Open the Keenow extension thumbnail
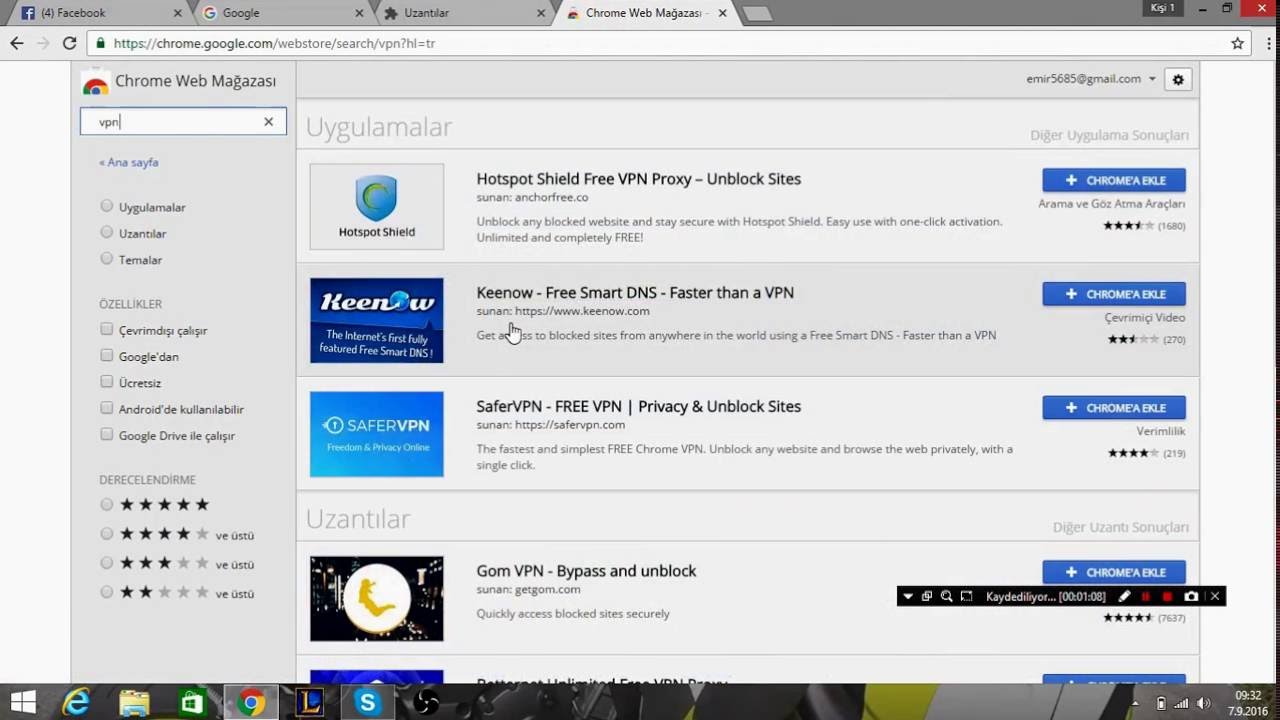Screen dimensions: 1280x720 (377, 320)
